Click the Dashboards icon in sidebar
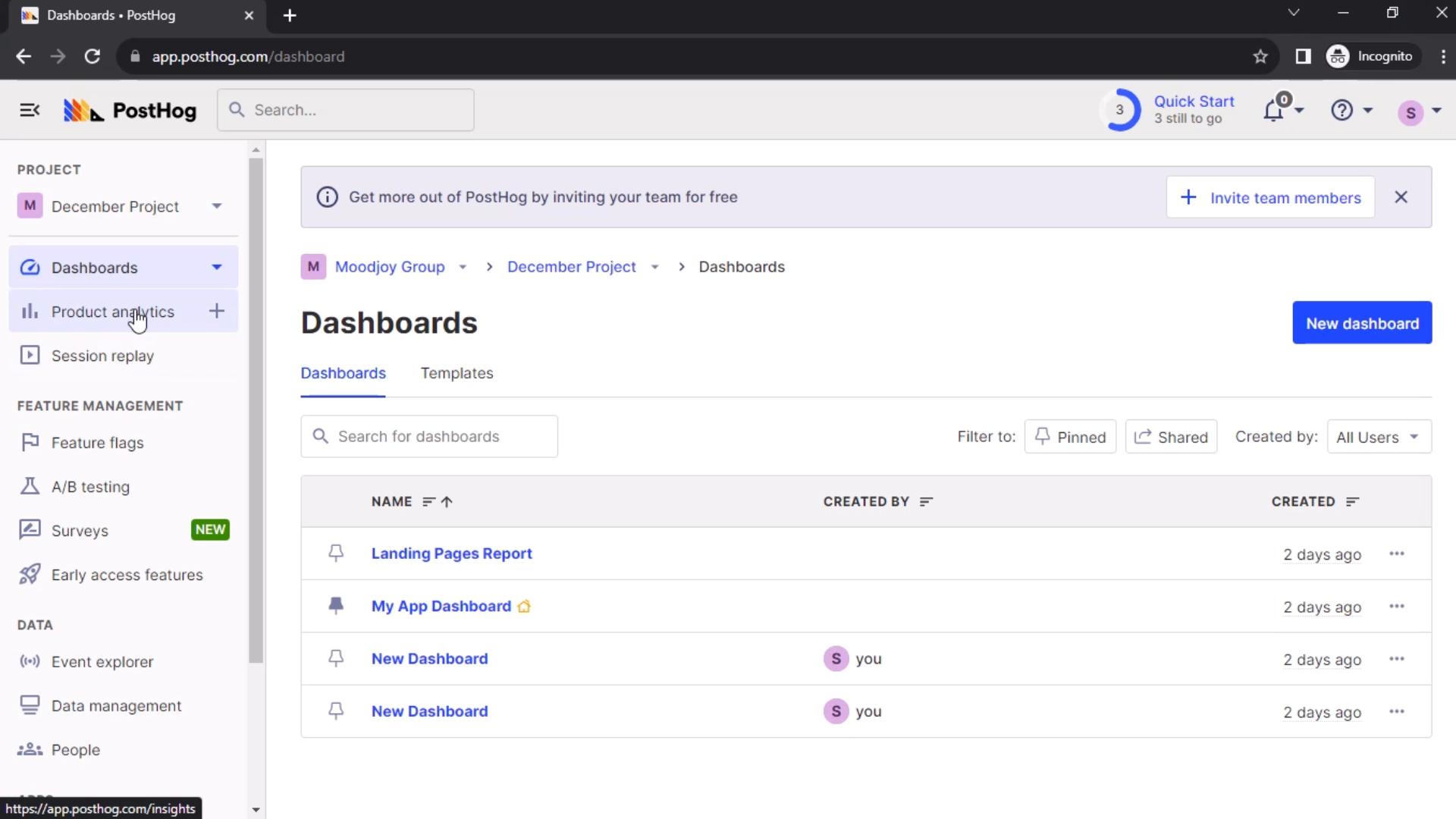Viewport: 1456px width, 819px height. click(x=29, y=267)
